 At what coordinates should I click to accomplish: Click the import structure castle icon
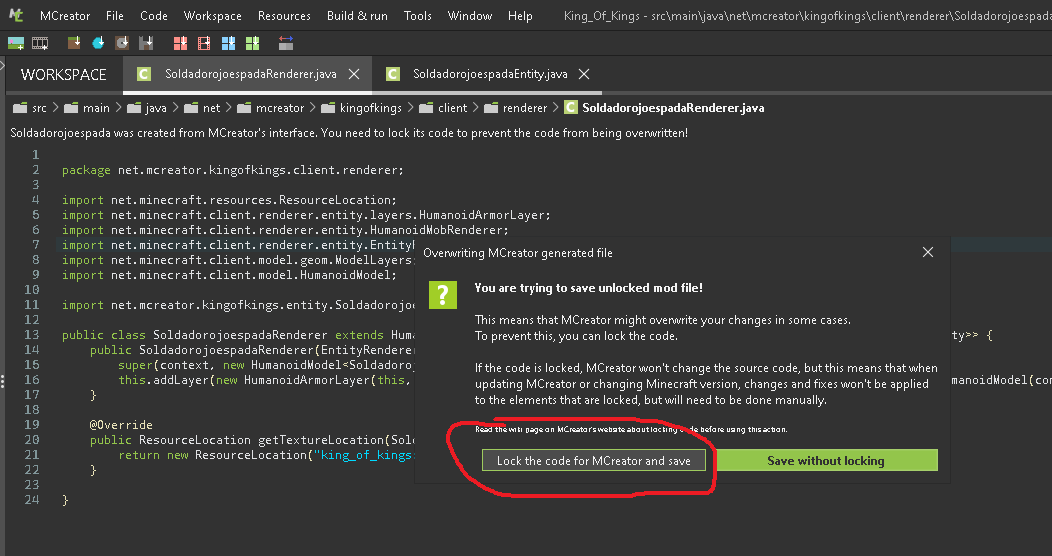click(x=146, y=44)
